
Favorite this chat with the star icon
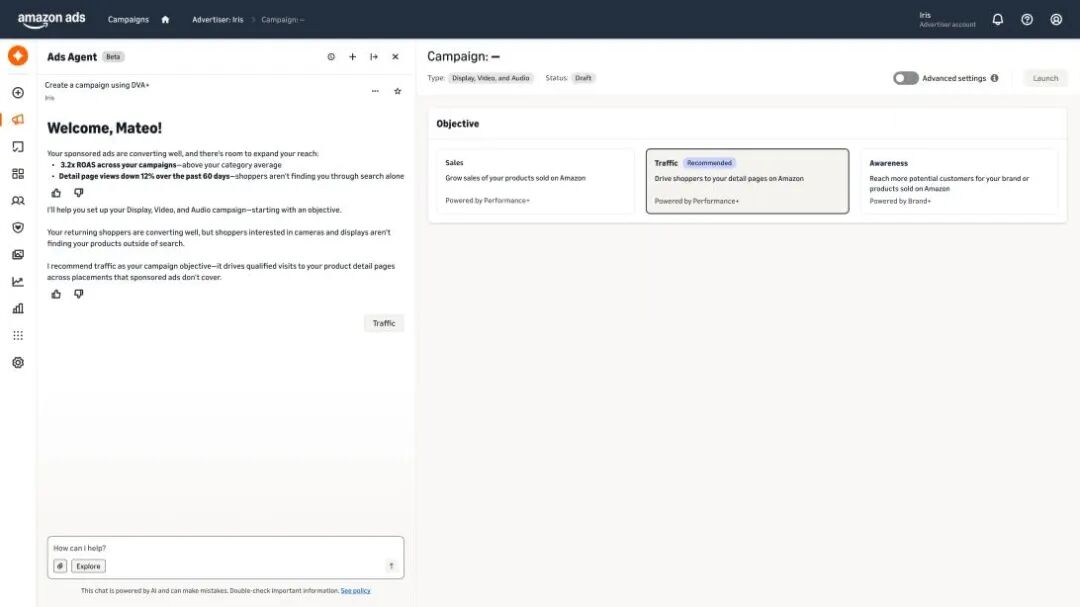tap(397, 91)
